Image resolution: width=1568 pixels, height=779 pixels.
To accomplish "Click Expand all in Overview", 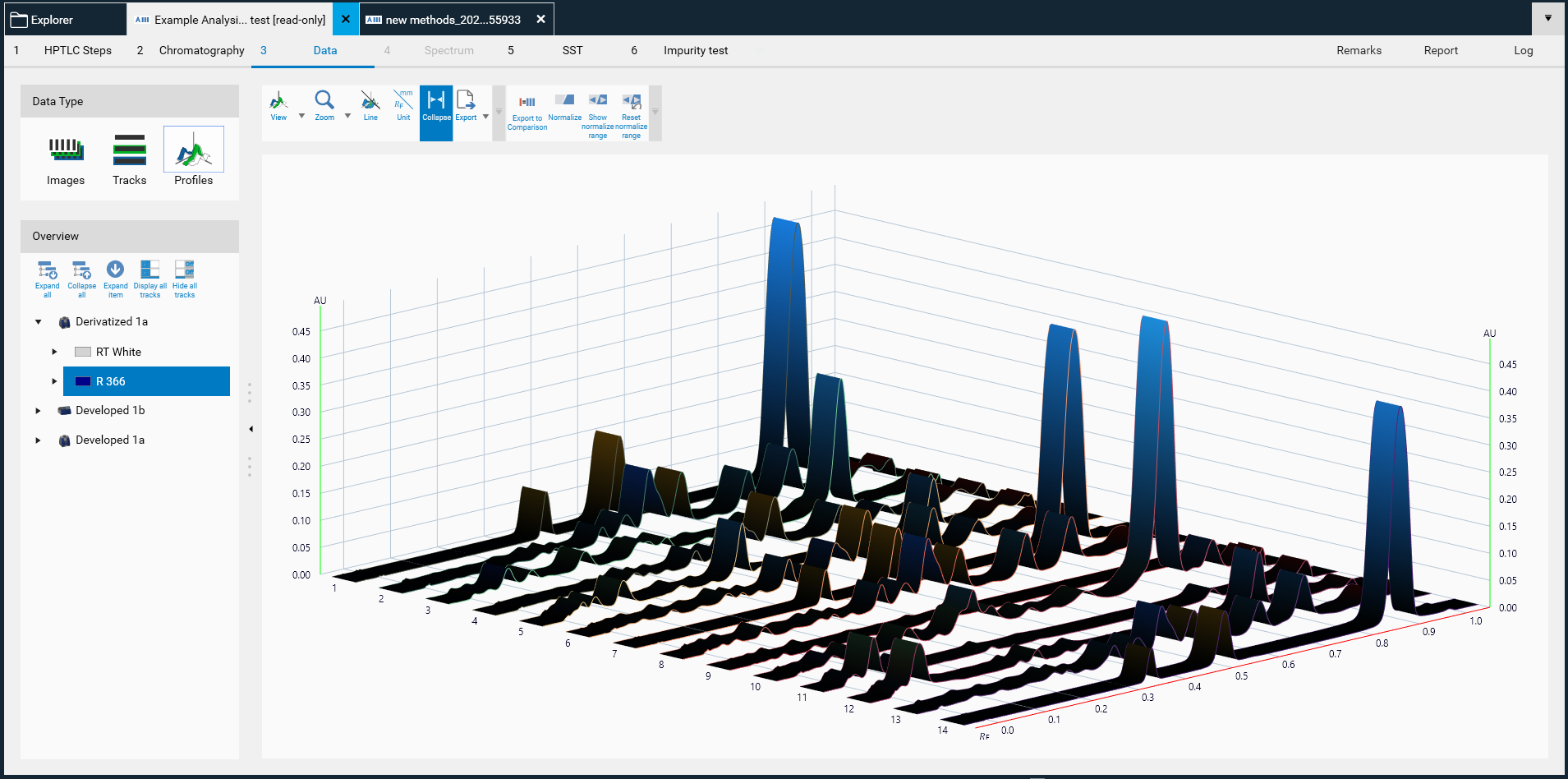I will pos(47,279).
